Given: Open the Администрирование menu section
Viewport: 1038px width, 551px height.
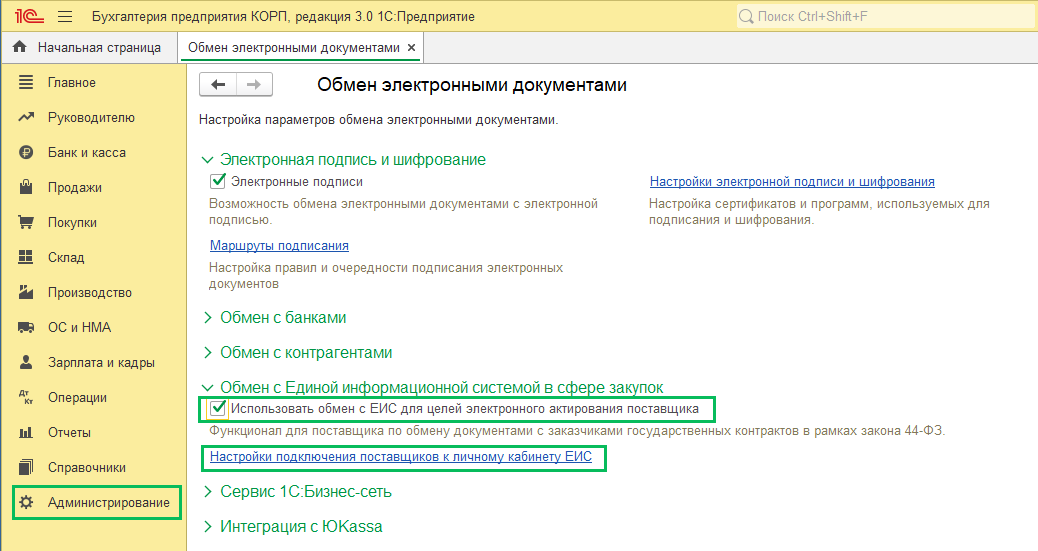Looking at the screenshot, I should pos(109,503).
